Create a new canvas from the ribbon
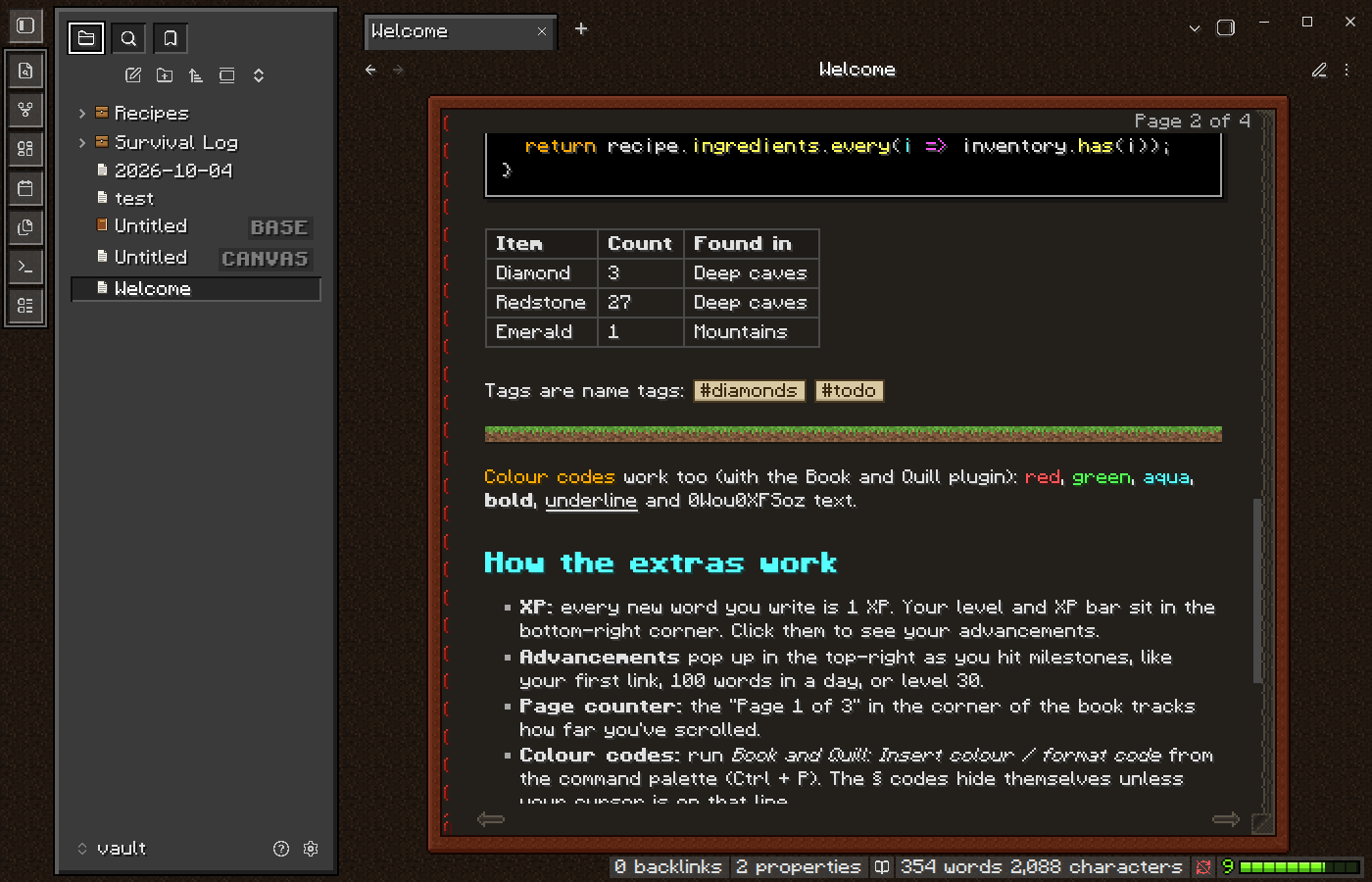This screenshot has width=1372, height=882. pos(25,149)
